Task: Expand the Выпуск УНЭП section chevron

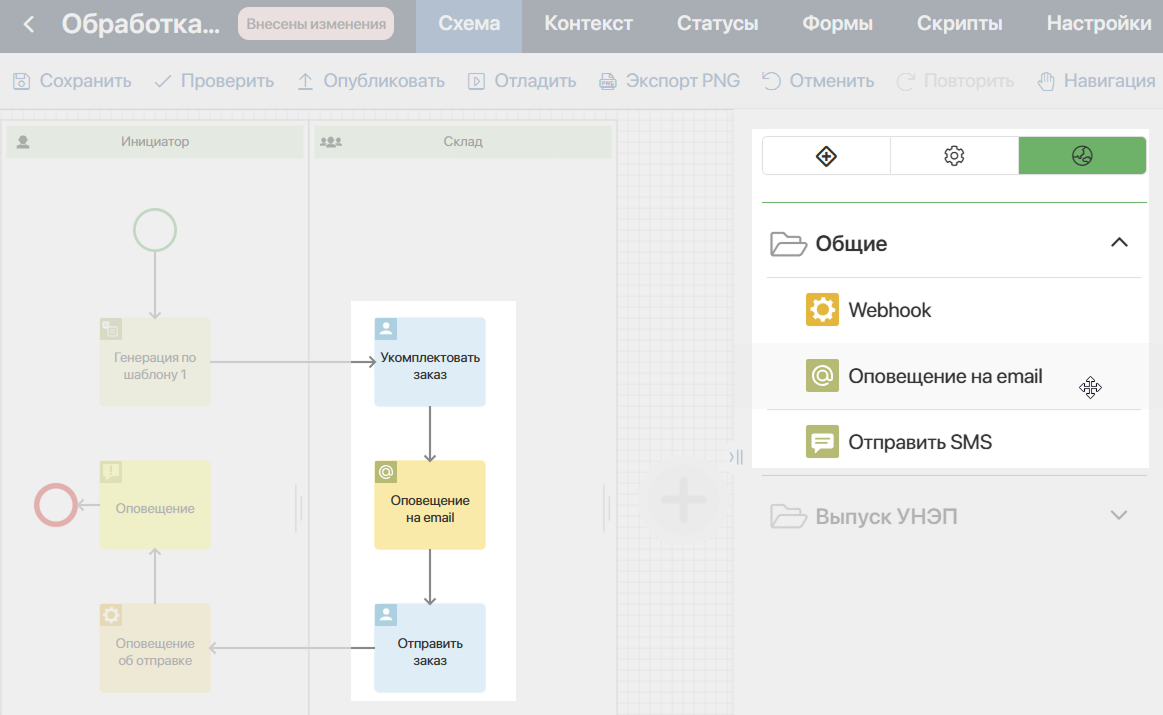Action: [1119, 515]
